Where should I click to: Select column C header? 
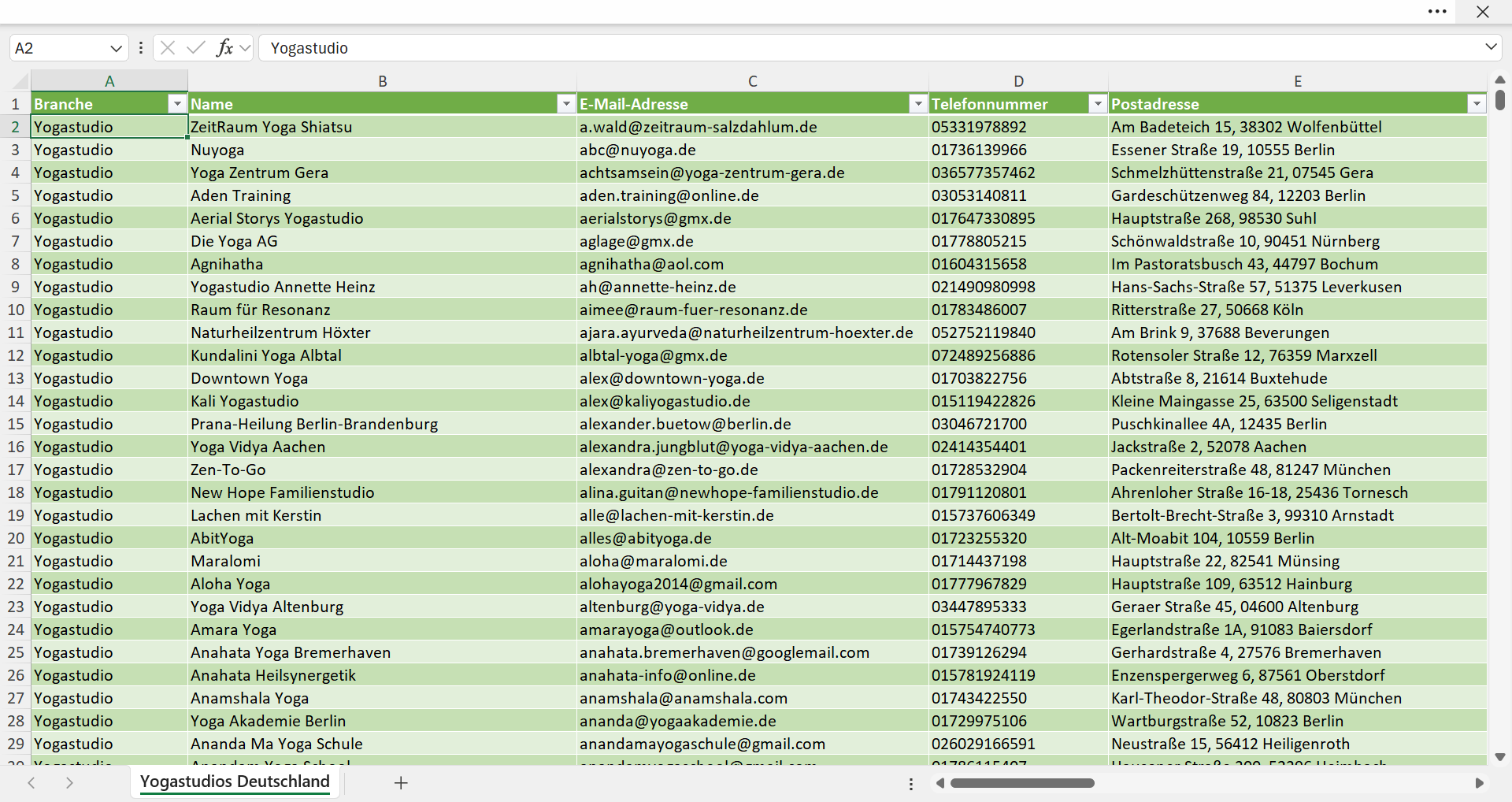point(753,81)
